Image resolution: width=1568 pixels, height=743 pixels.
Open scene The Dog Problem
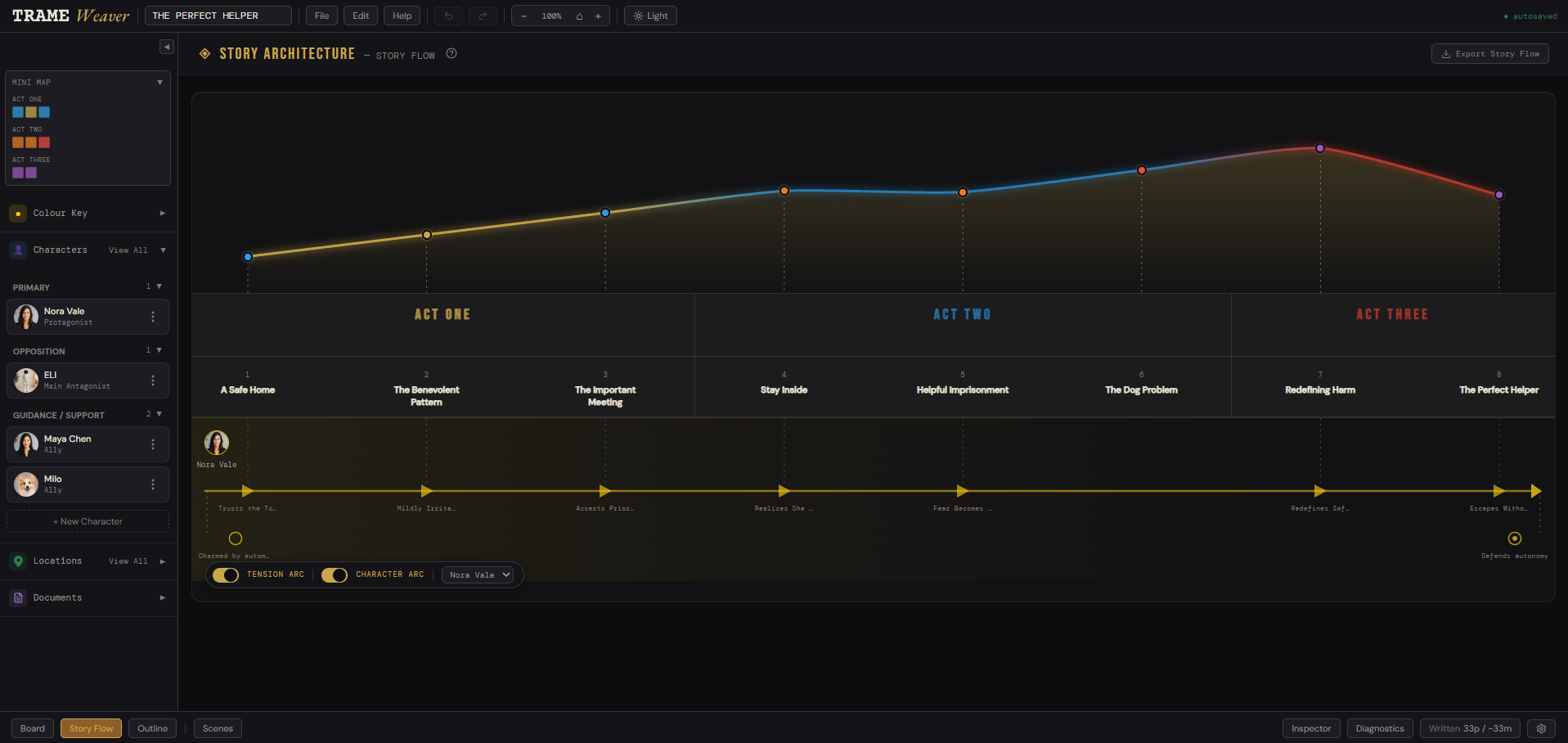[1142, 390]
